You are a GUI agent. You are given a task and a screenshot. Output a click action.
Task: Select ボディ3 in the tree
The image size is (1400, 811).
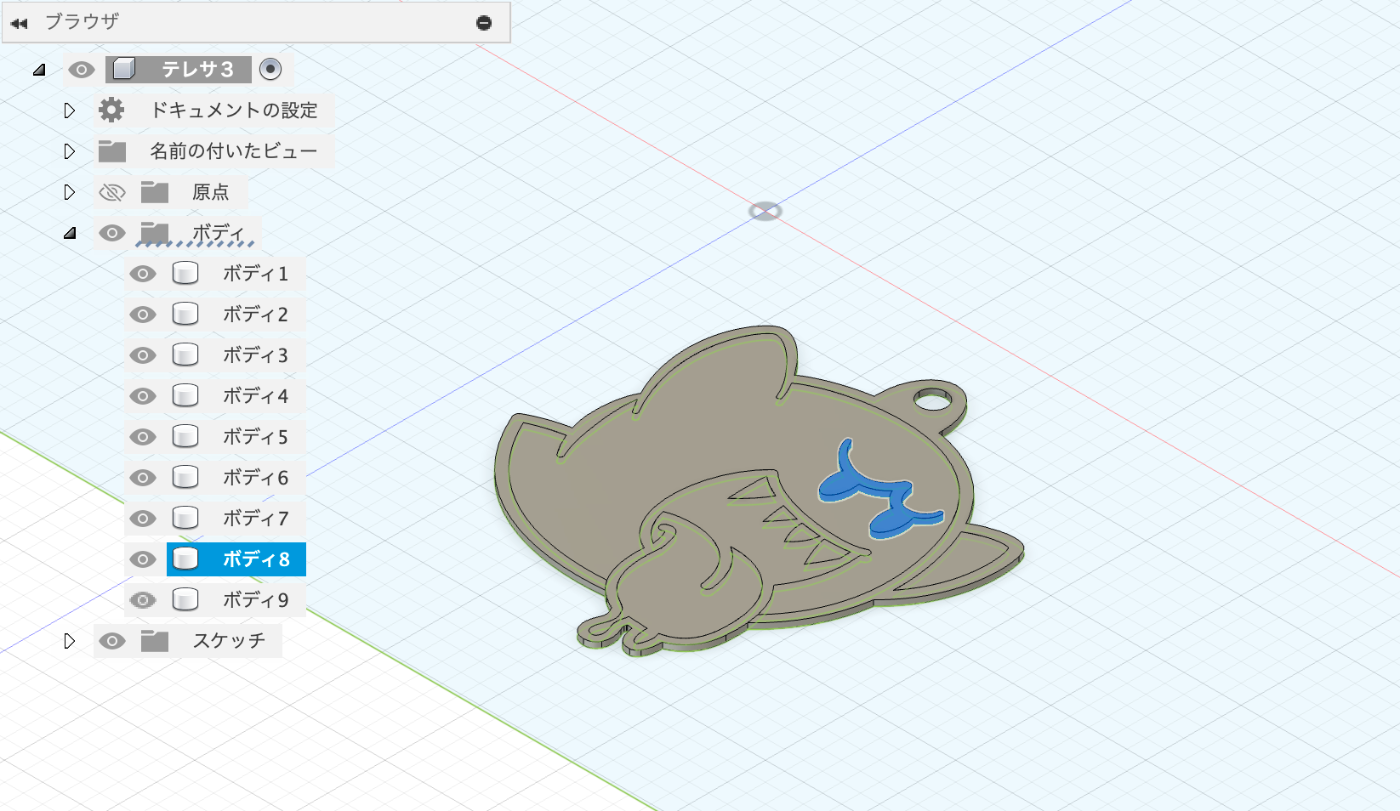pos(255,355)
